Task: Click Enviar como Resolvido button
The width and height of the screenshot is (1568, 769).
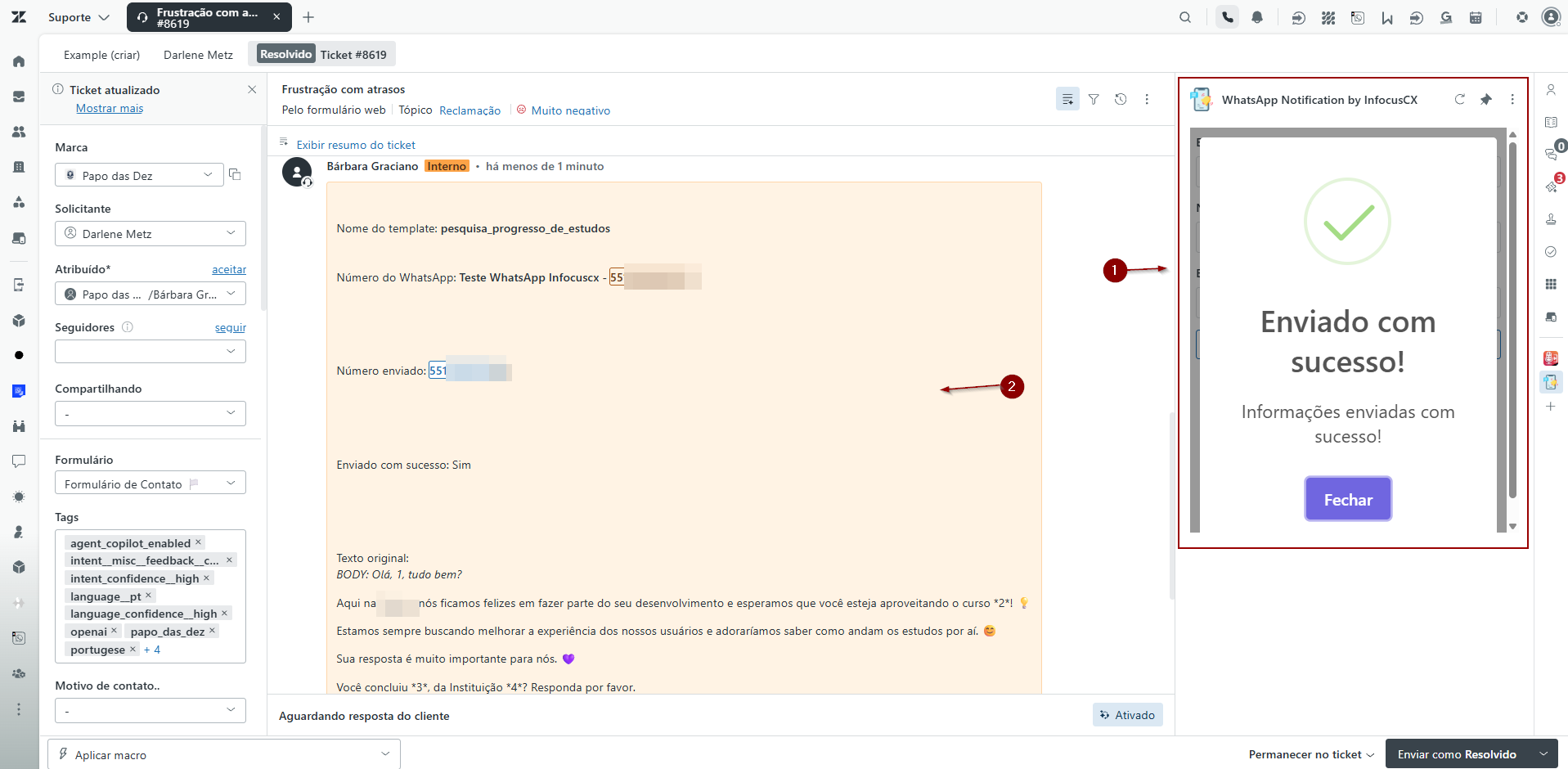Action: pyautogui.click(x=1458, y=754)
